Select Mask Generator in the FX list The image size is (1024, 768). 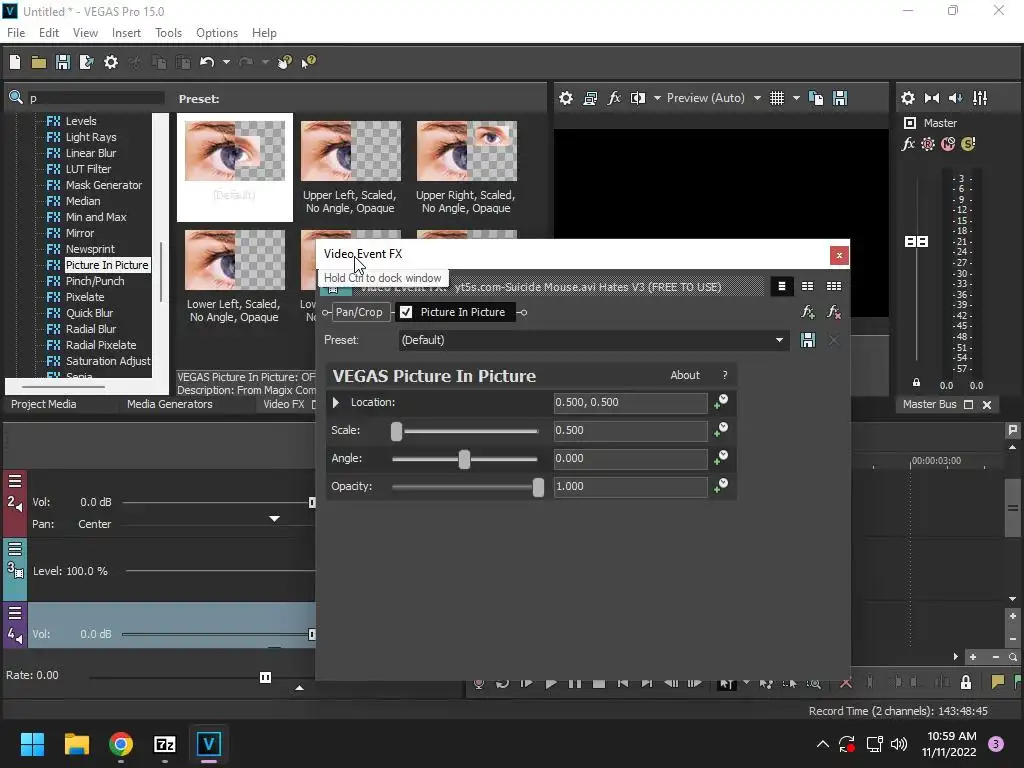coord(103,185)
